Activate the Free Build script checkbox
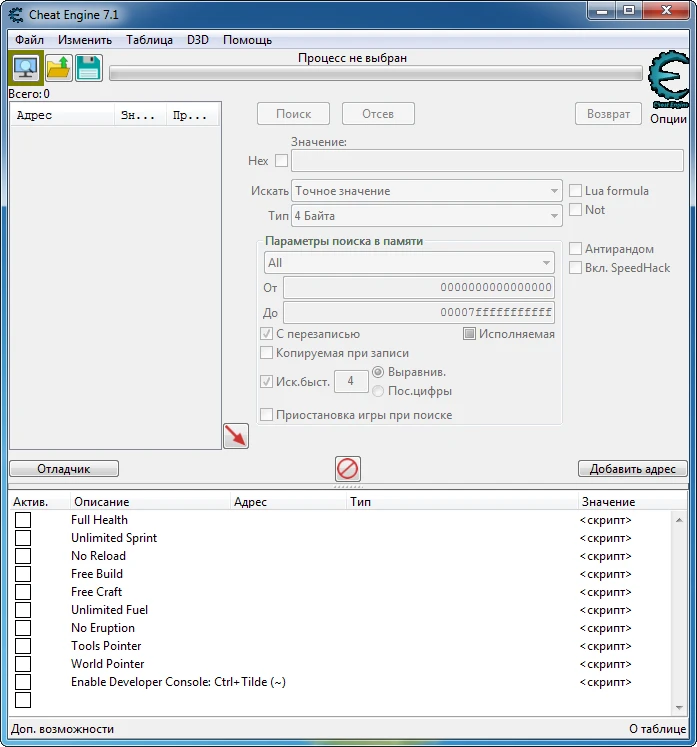The width and height of the screenshot is (697, 747). [x=23, y=574]
